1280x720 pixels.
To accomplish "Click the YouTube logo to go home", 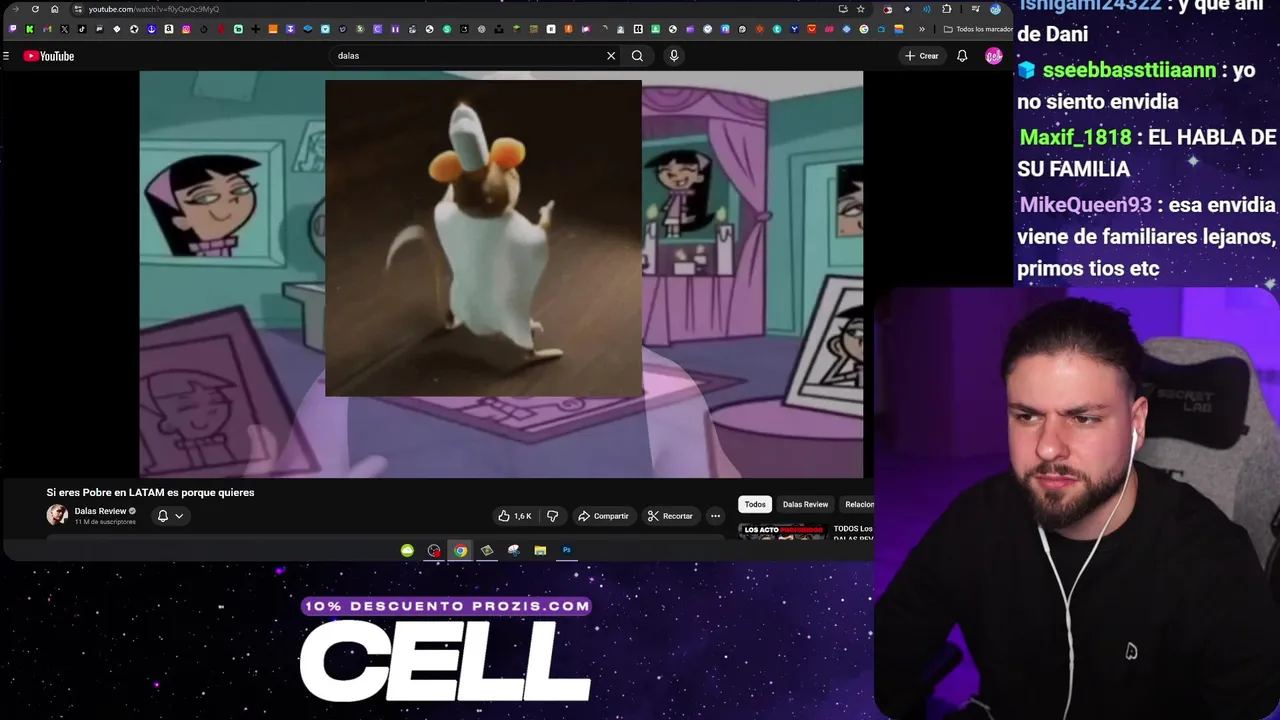I will click(x=49, y=56).
